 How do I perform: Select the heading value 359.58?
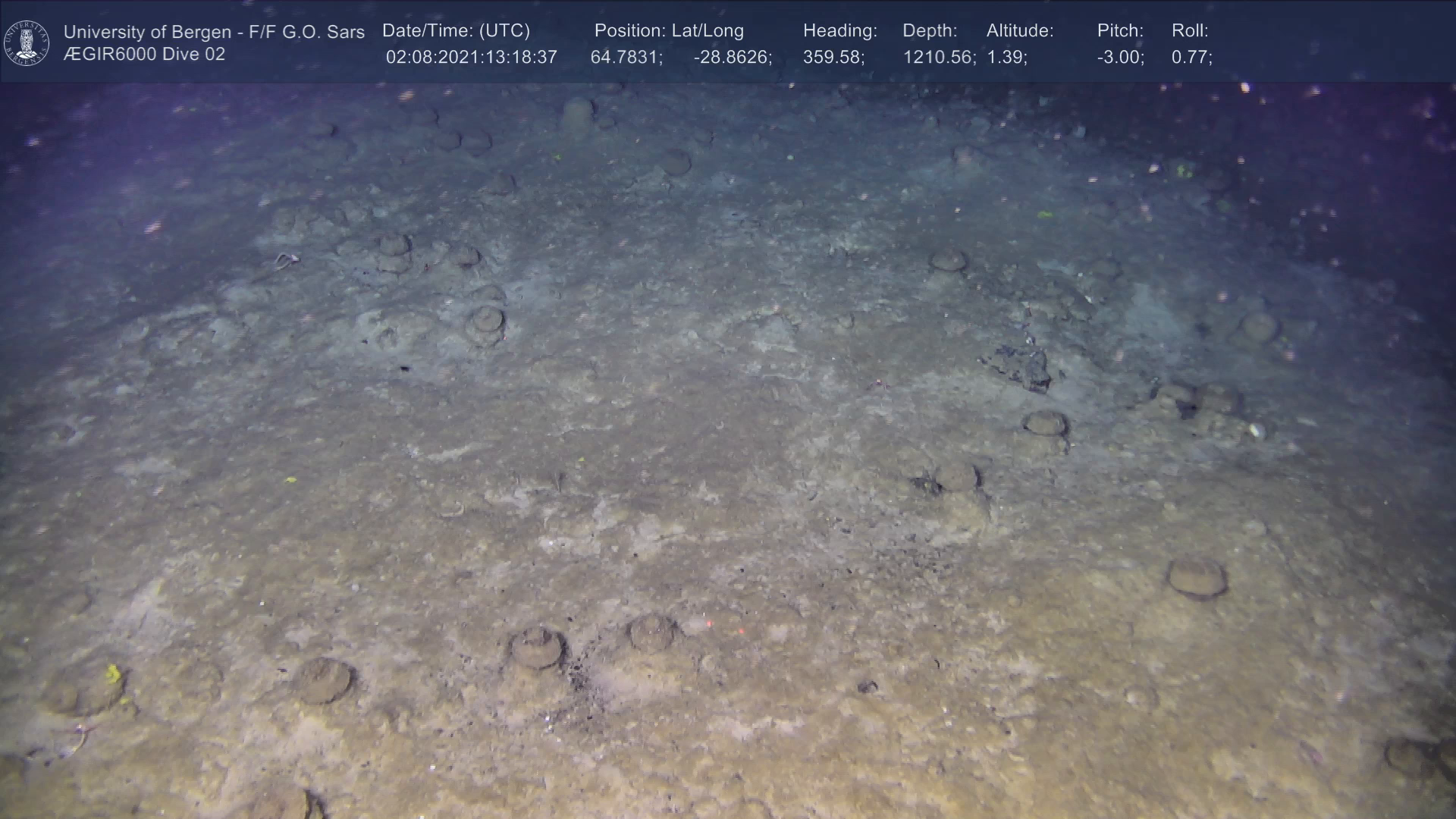click(x=833, y=58)
